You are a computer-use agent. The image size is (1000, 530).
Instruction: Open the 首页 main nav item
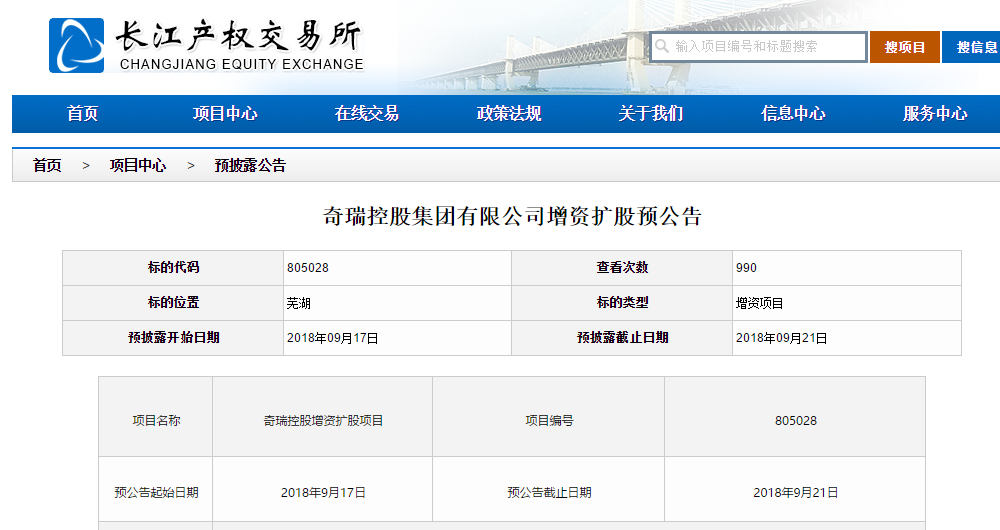coord(83,114)
